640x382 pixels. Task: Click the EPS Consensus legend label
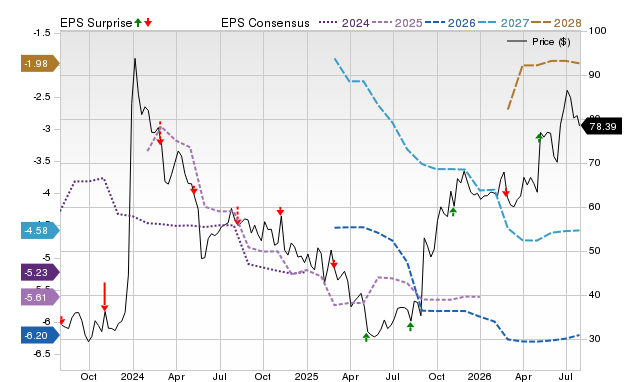point(265,23)
